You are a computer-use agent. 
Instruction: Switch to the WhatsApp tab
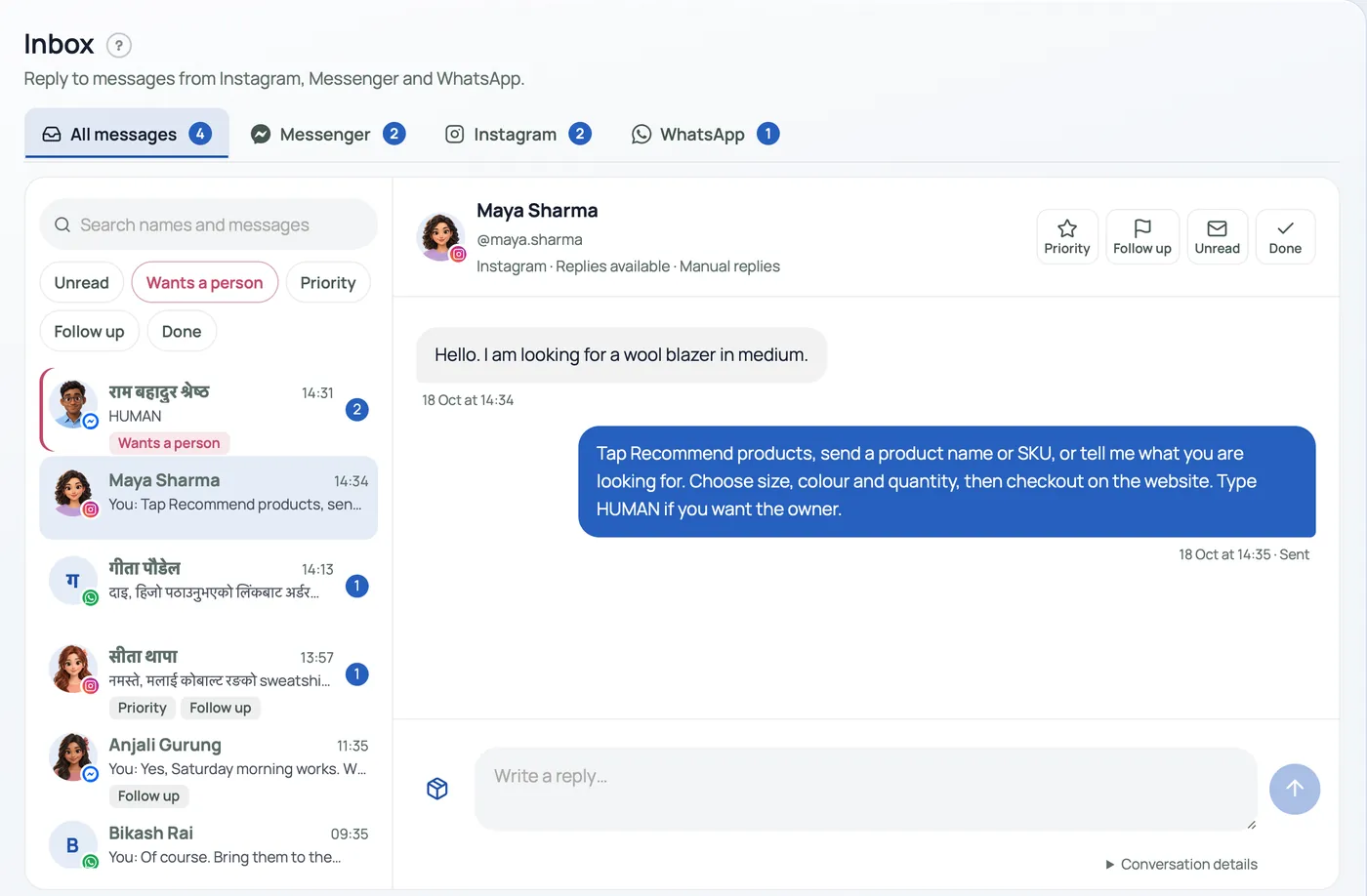tap(705, 134)
